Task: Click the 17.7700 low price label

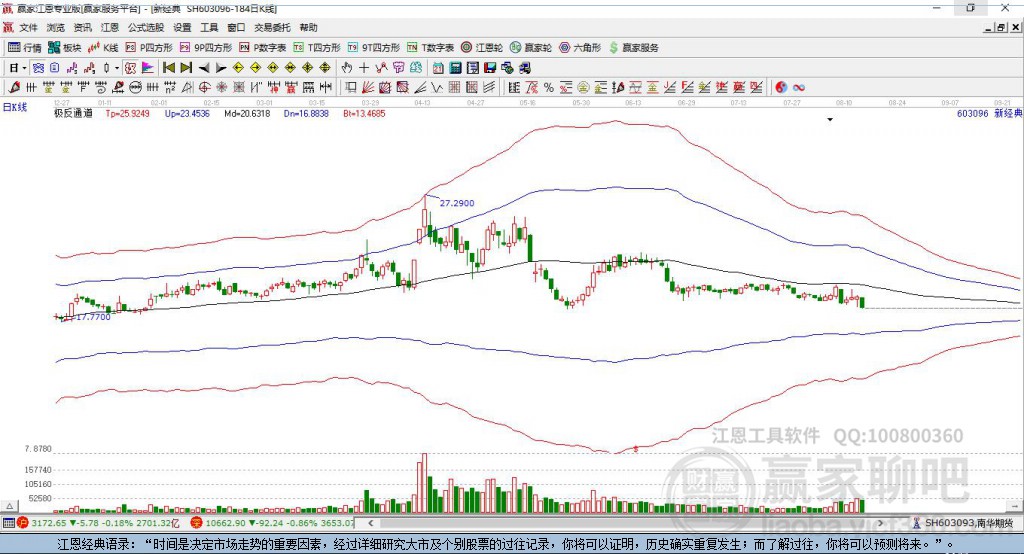Action: pos(93,317)
